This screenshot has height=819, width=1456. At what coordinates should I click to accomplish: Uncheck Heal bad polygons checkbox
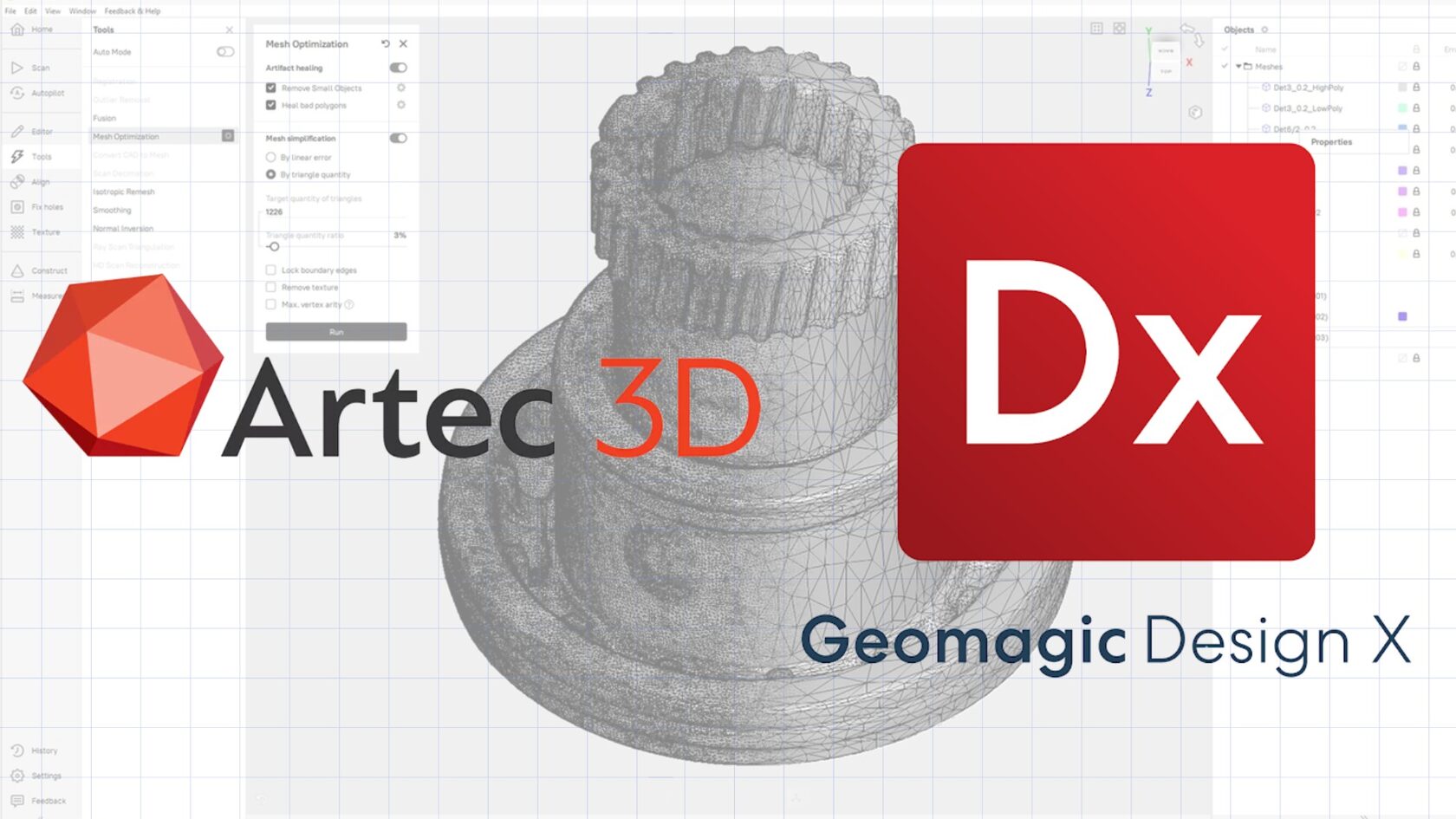pos(270,105)
